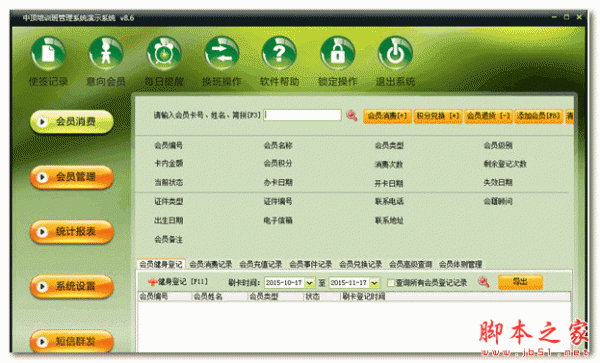The width and height of the screenshot is (600, 363).
Task: Open the 会员消费 sidebar button
Action: (72, 122)
